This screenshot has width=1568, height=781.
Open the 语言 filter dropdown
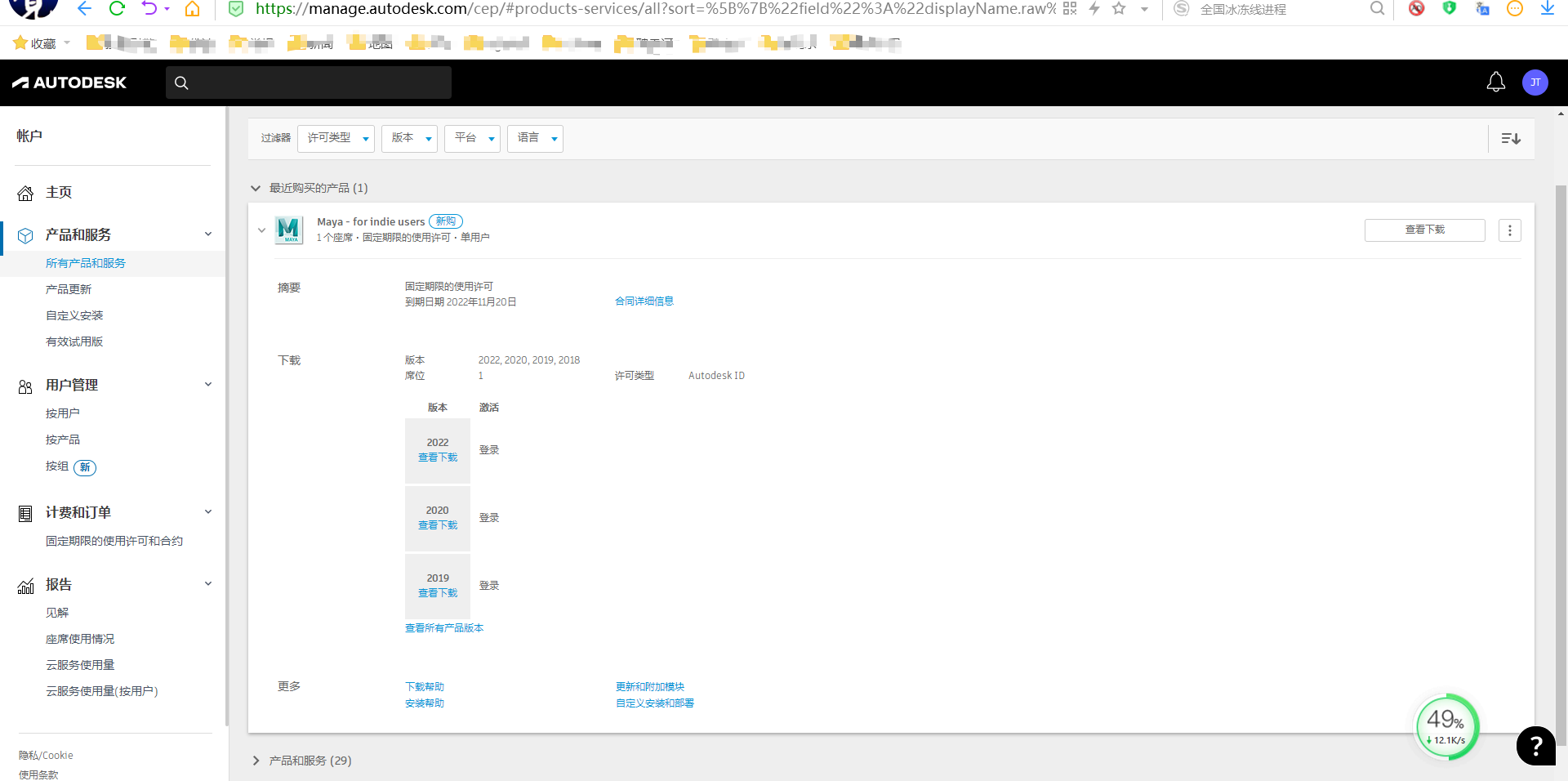coord(536,139)
